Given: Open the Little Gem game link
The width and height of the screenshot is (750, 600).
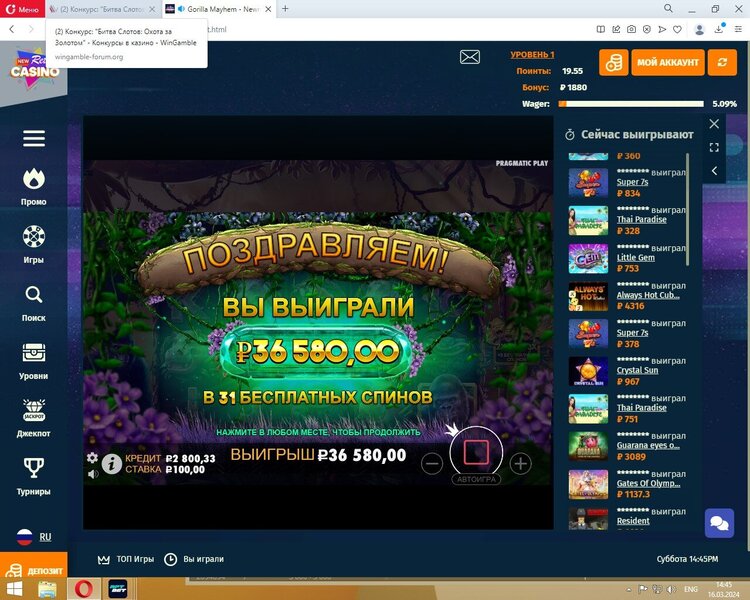Looking at the screenshot, I should 636,257.
